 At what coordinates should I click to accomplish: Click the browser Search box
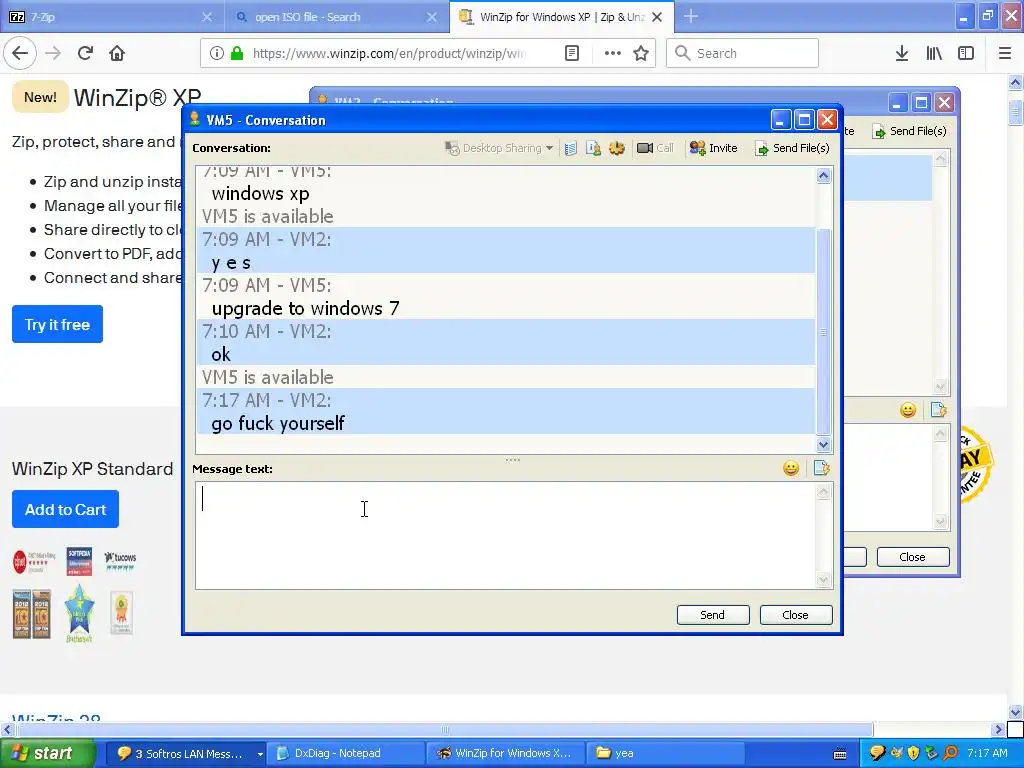coord(743,53)
